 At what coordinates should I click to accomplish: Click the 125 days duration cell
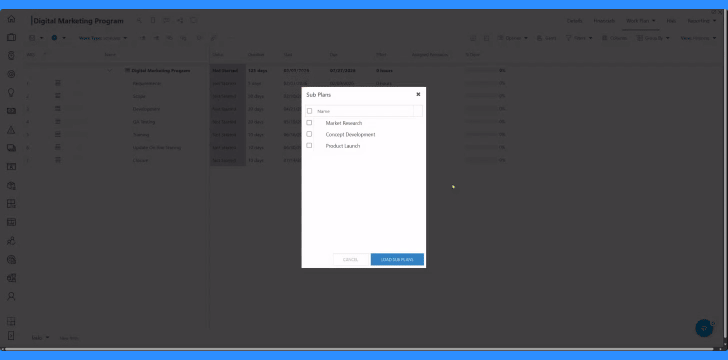257,71
